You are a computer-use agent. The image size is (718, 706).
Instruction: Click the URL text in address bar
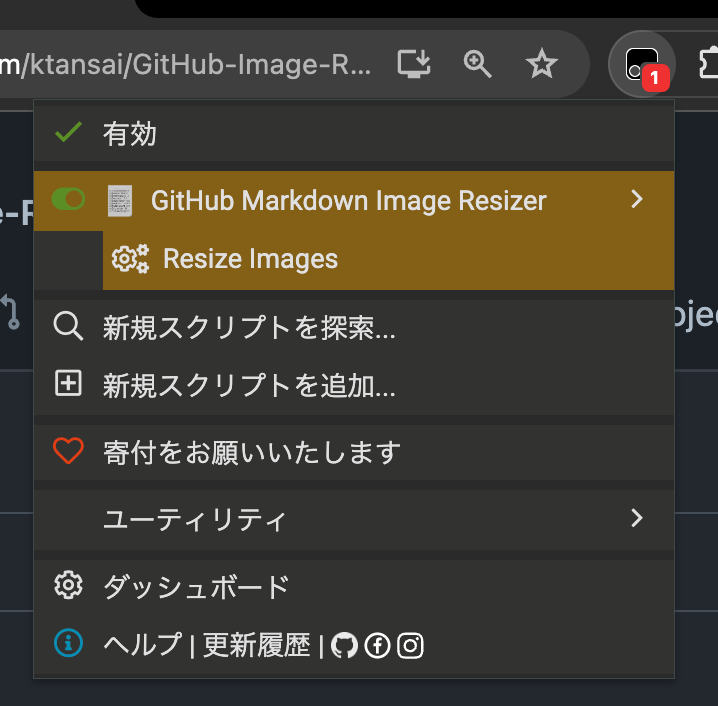[x=185, y=64]
